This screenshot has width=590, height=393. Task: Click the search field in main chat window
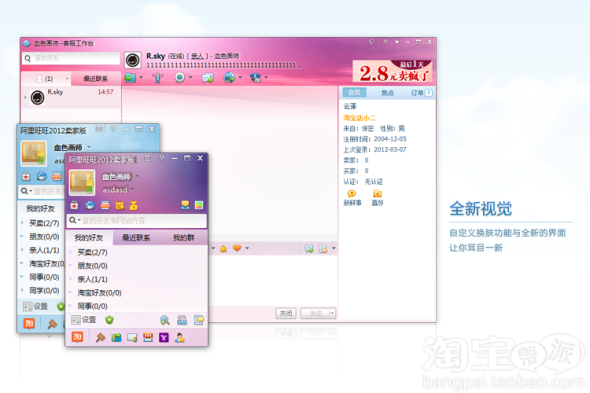[x=71, y=58]
